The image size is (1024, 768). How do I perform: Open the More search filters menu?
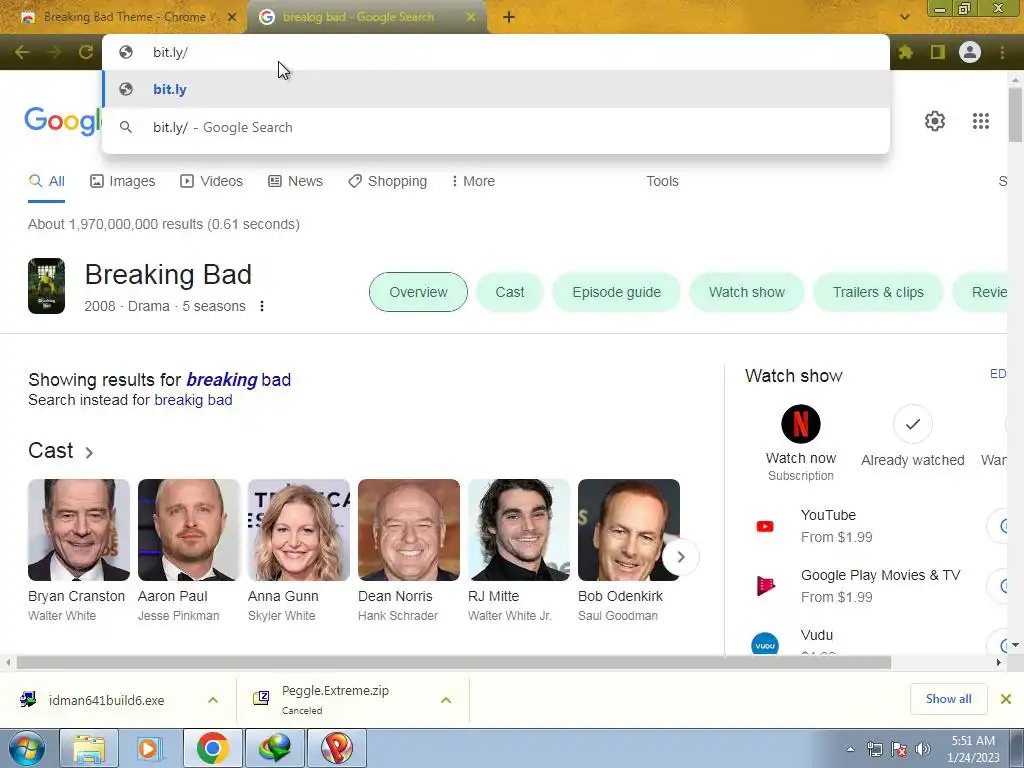click(473, 181)
